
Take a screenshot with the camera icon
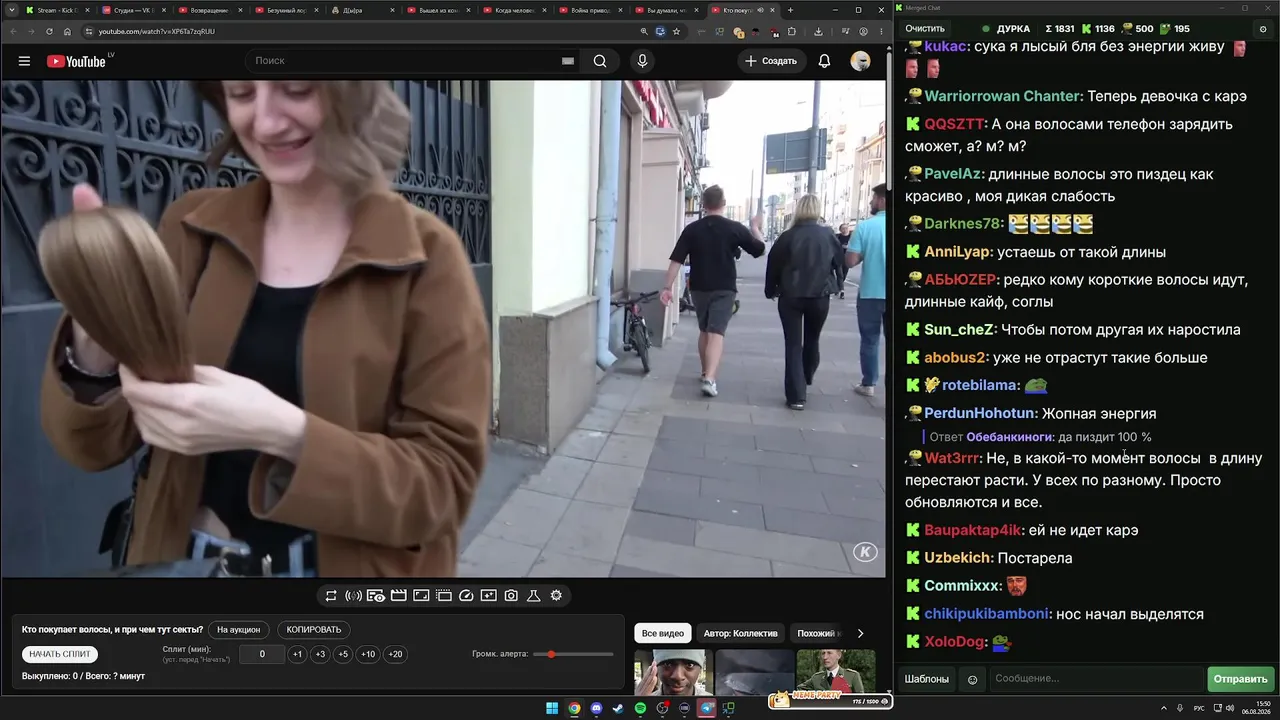pyautogui.click(x=511, y=596)
